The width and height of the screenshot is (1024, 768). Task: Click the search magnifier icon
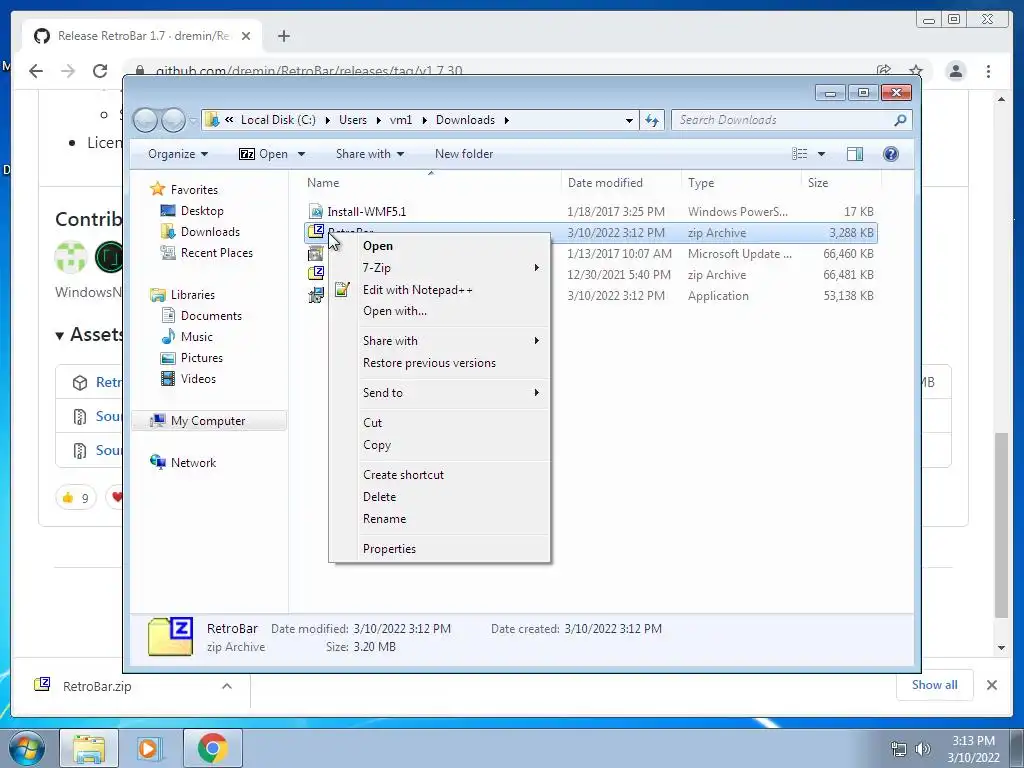900,120
